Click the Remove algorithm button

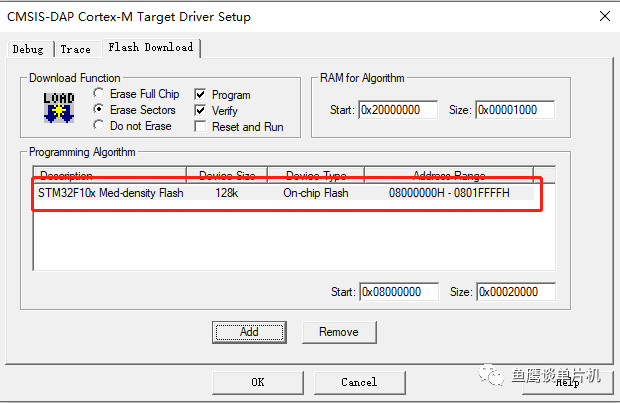339,332
